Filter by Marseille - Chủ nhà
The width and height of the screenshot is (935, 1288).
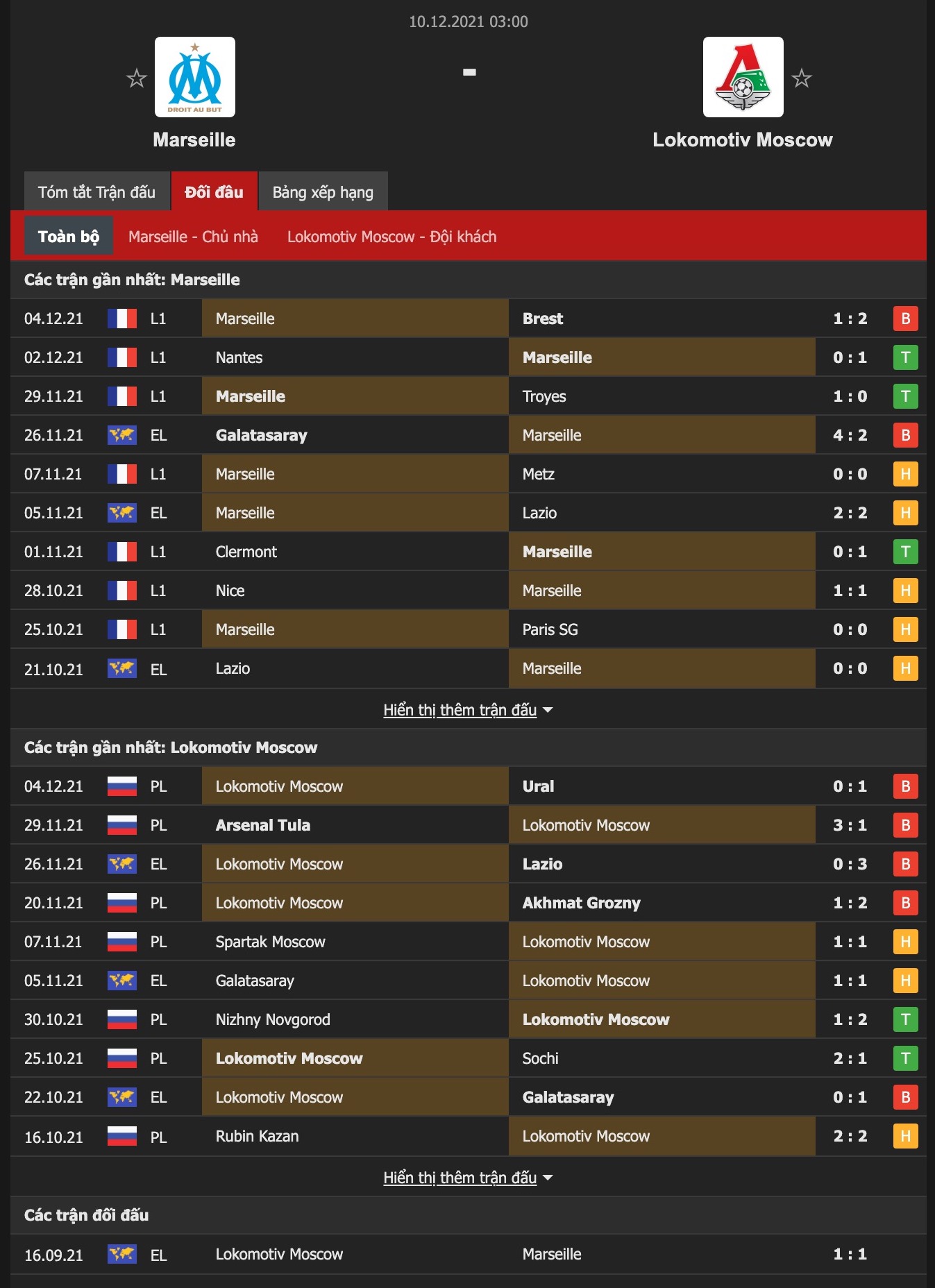(x=193, y=237)
